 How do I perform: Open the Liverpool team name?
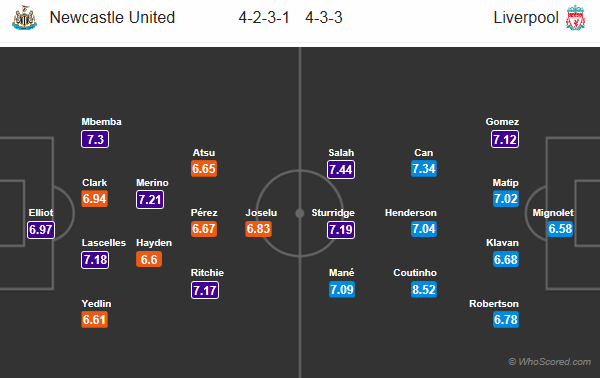coord(526,18)
